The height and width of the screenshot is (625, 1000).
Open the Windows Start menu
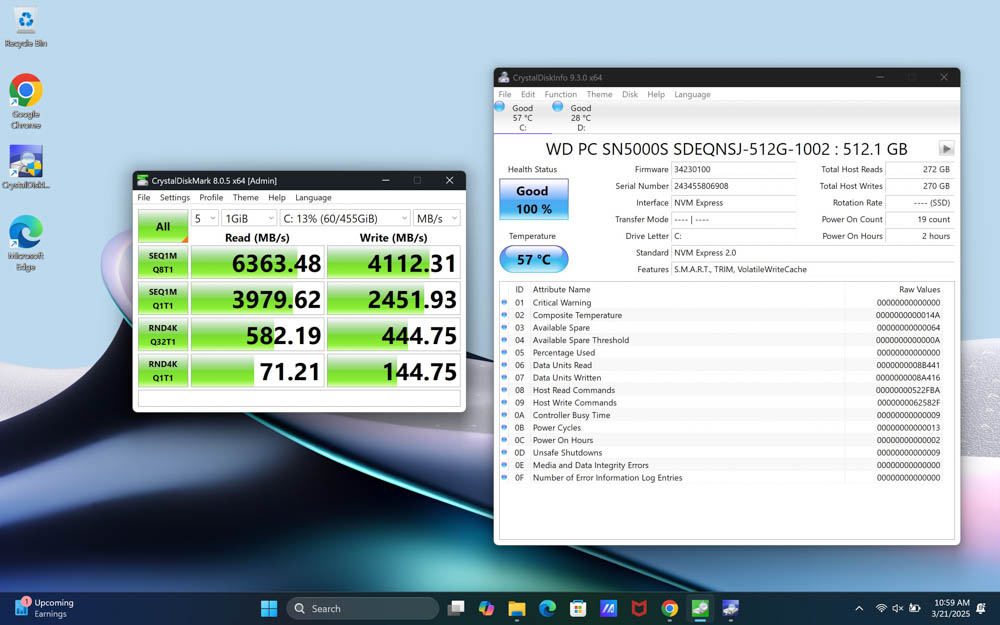click(269, 608)
